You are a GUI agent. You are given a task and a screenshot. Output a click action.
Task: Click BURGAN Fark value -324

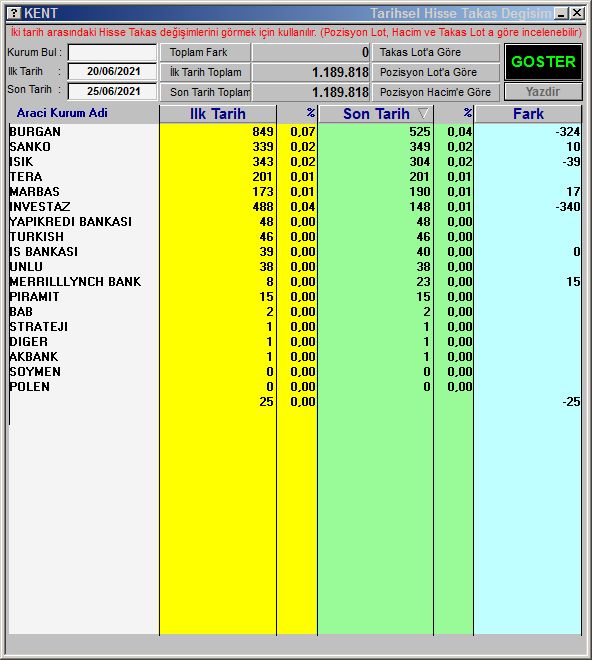coord(568,132)
